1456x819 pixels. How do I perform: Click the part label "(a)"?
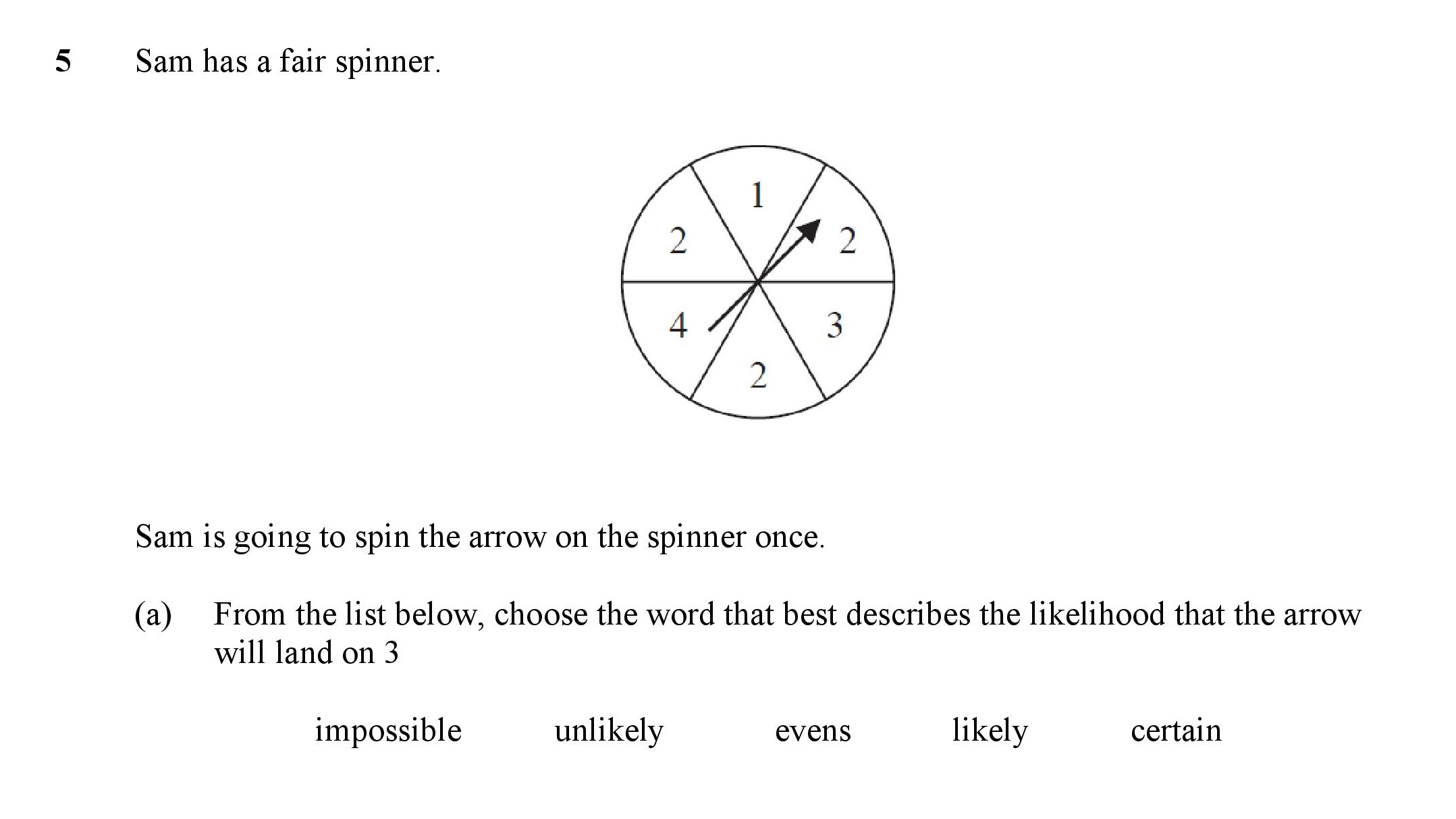(153, 615)
